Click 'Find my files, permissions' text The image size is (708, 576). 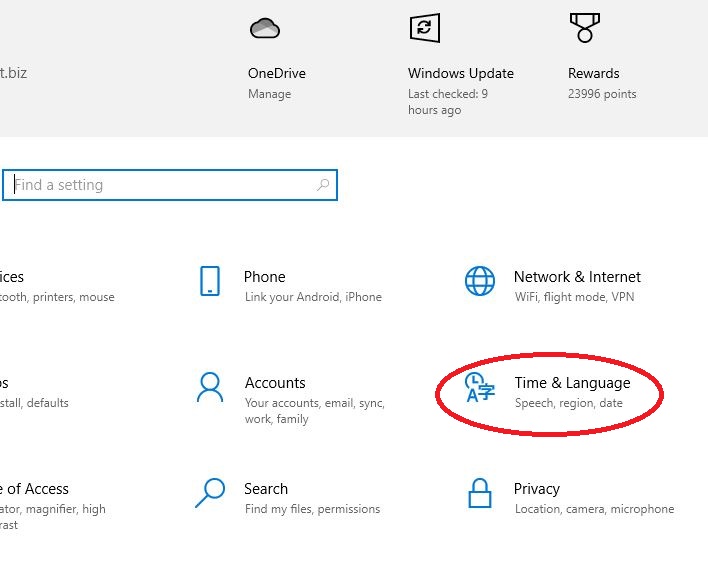click(x=312, y=509)
